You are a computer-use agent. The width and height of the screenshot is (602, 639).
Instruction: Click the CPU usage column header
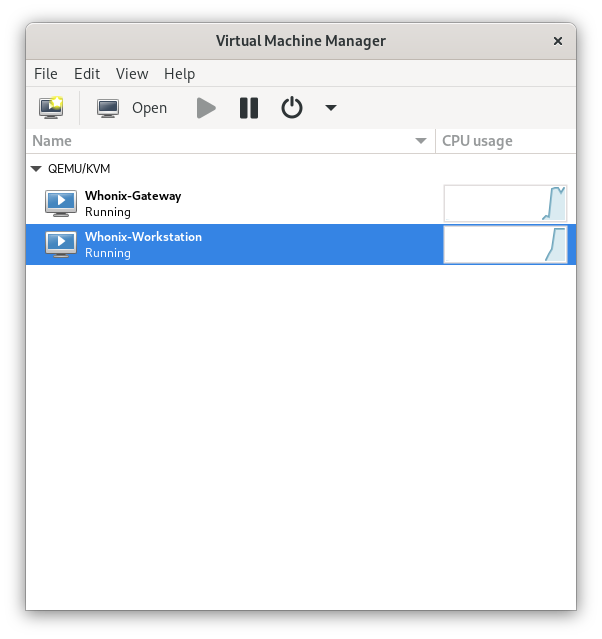[x=506, y=141]
